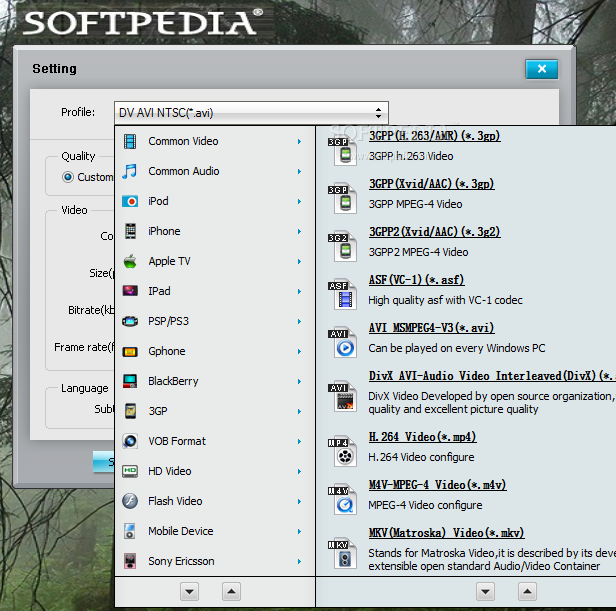Click the MP4 H.264 file icon
616x611 pixels.
coord(342,452)
